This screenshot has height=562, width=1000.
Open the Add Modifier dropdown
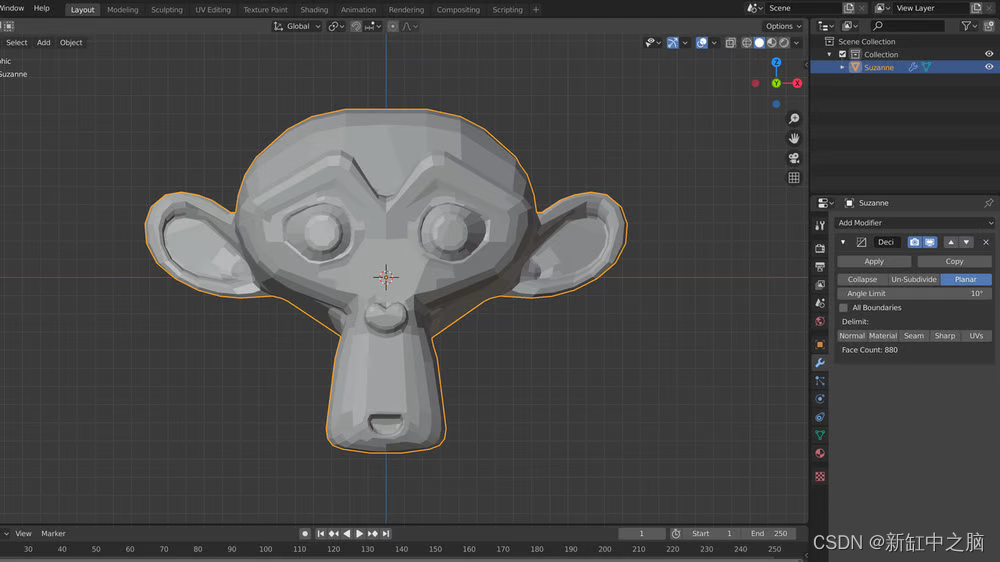(914, 223)
